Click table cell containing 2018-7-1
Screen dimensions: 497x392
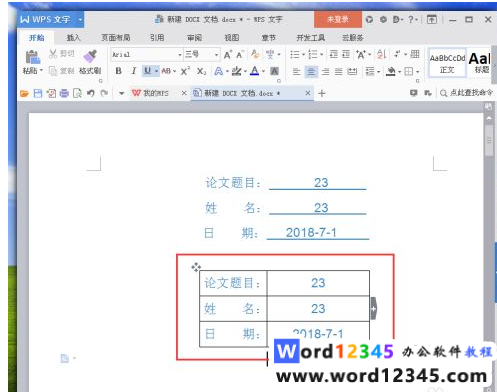318,334
